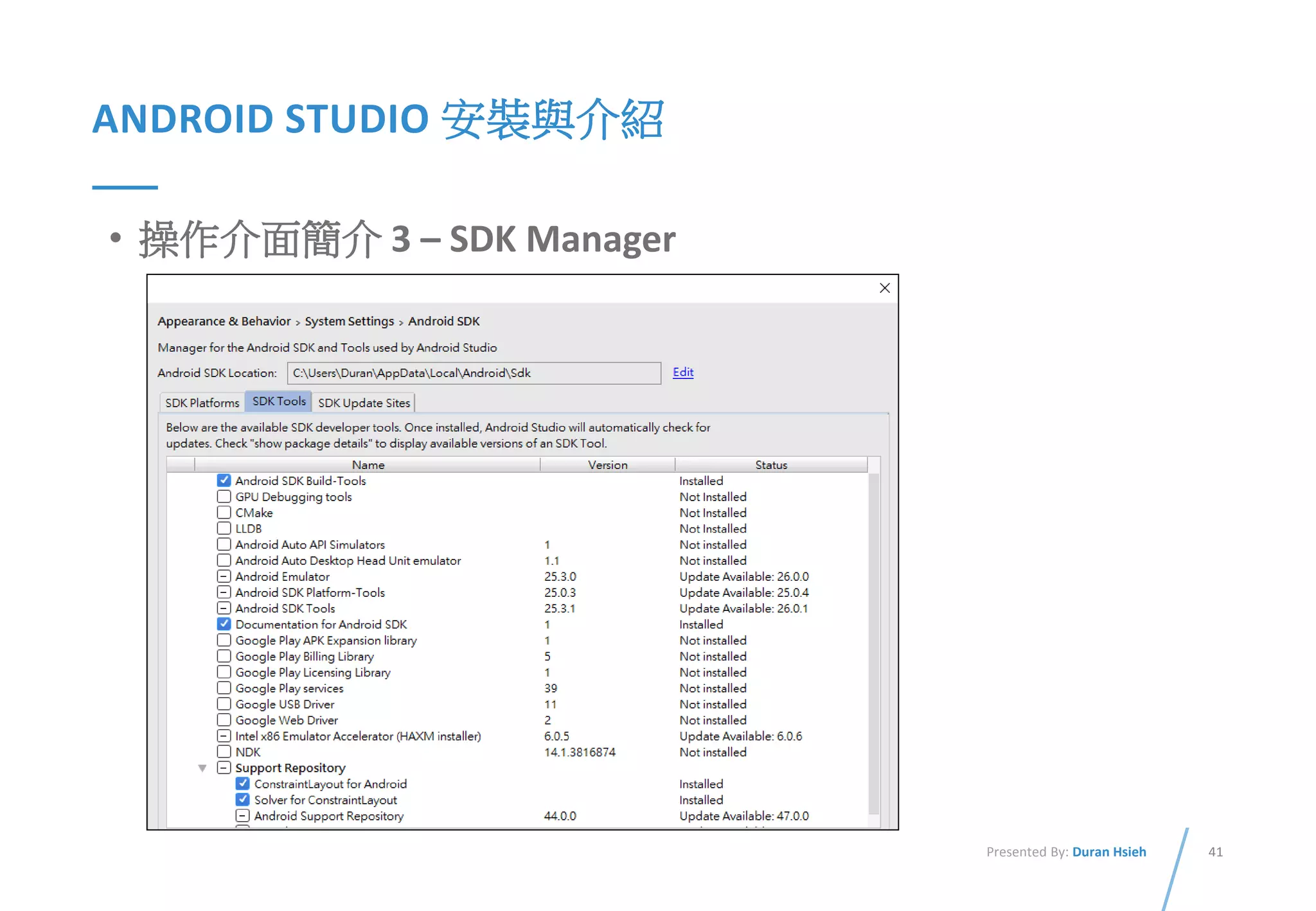This screenshot has width=1316, height=911.
Task: Toggle Intel x86 Emulator Accelerator checkbox
Action: point(224,736)
